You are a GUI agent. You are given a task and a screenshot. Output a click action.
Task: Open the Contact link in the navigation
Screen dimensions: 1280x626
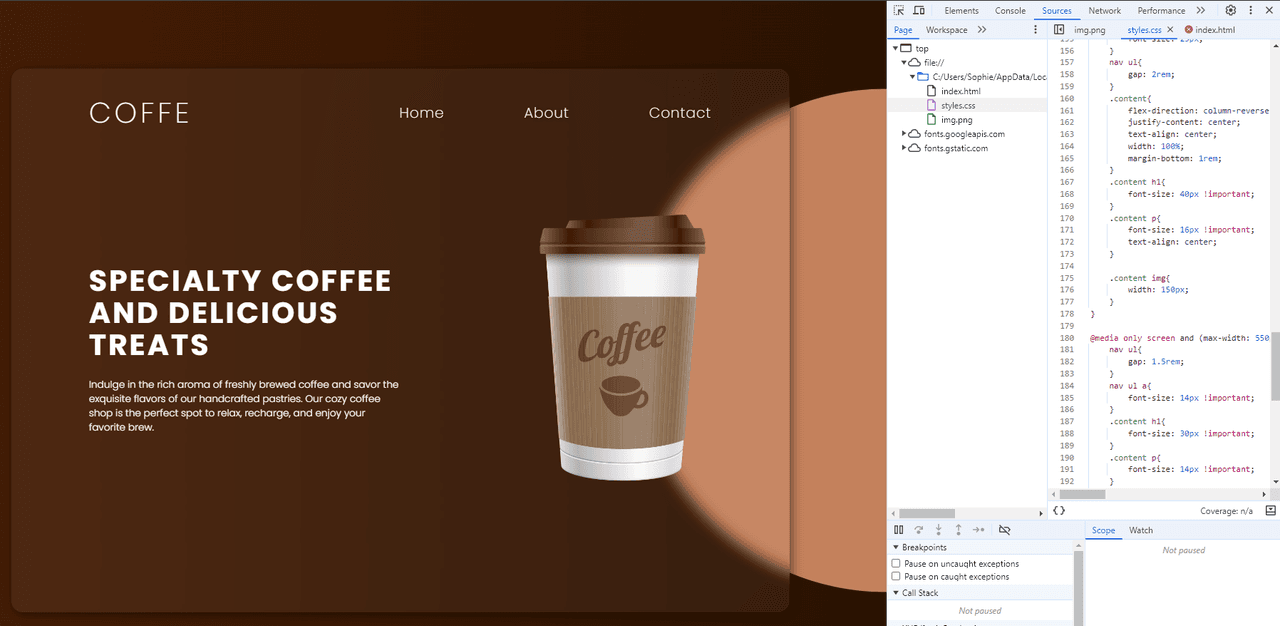679,113
